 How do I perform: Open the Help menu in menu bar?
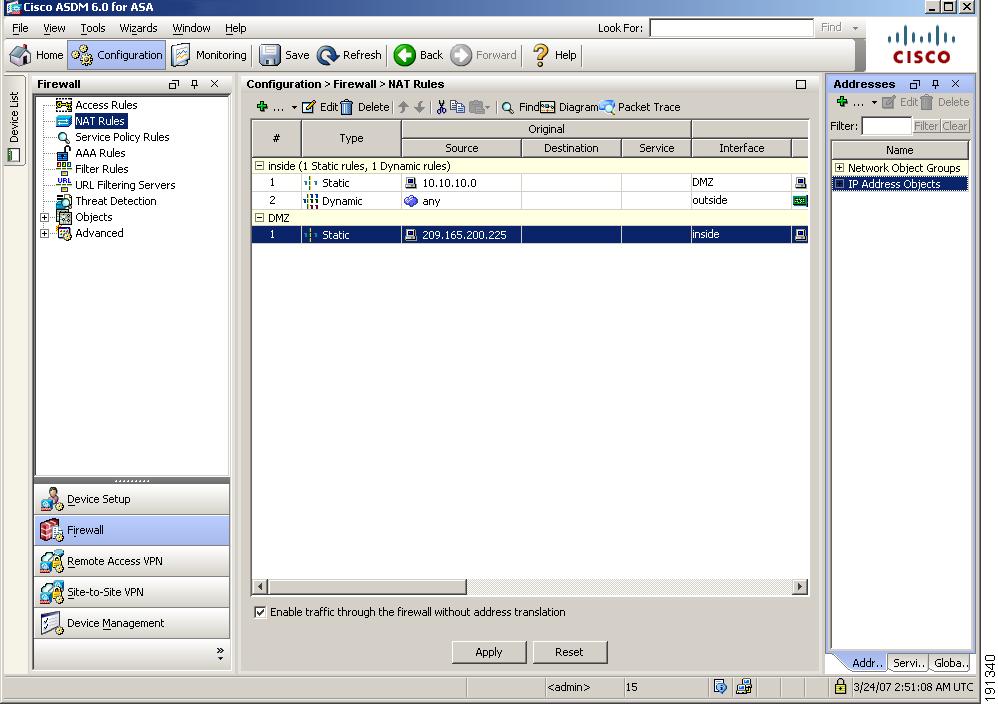coord(235,28)
